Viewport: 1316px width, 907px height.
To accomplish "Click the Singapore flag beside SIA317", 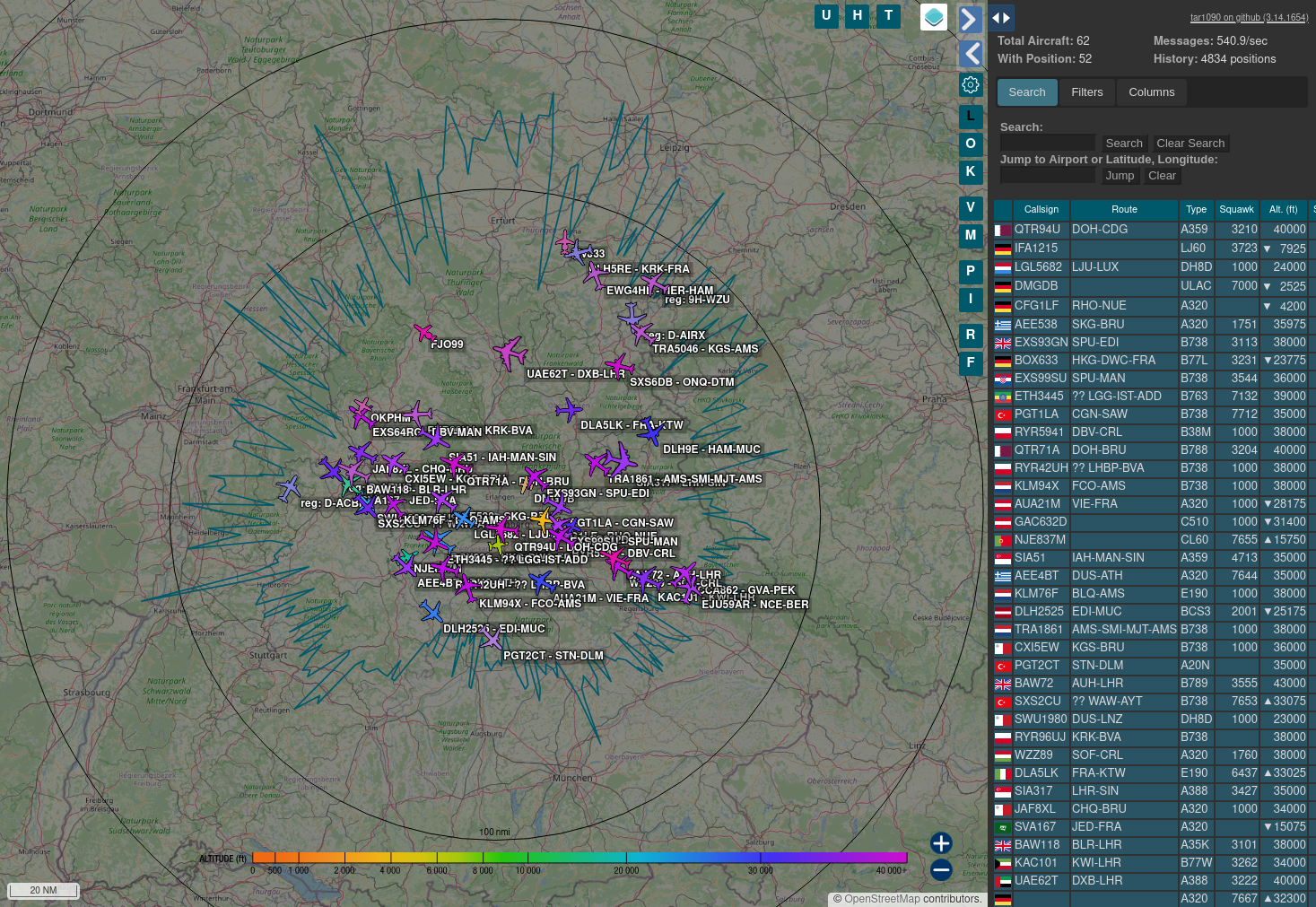I will click(1003, 792).
